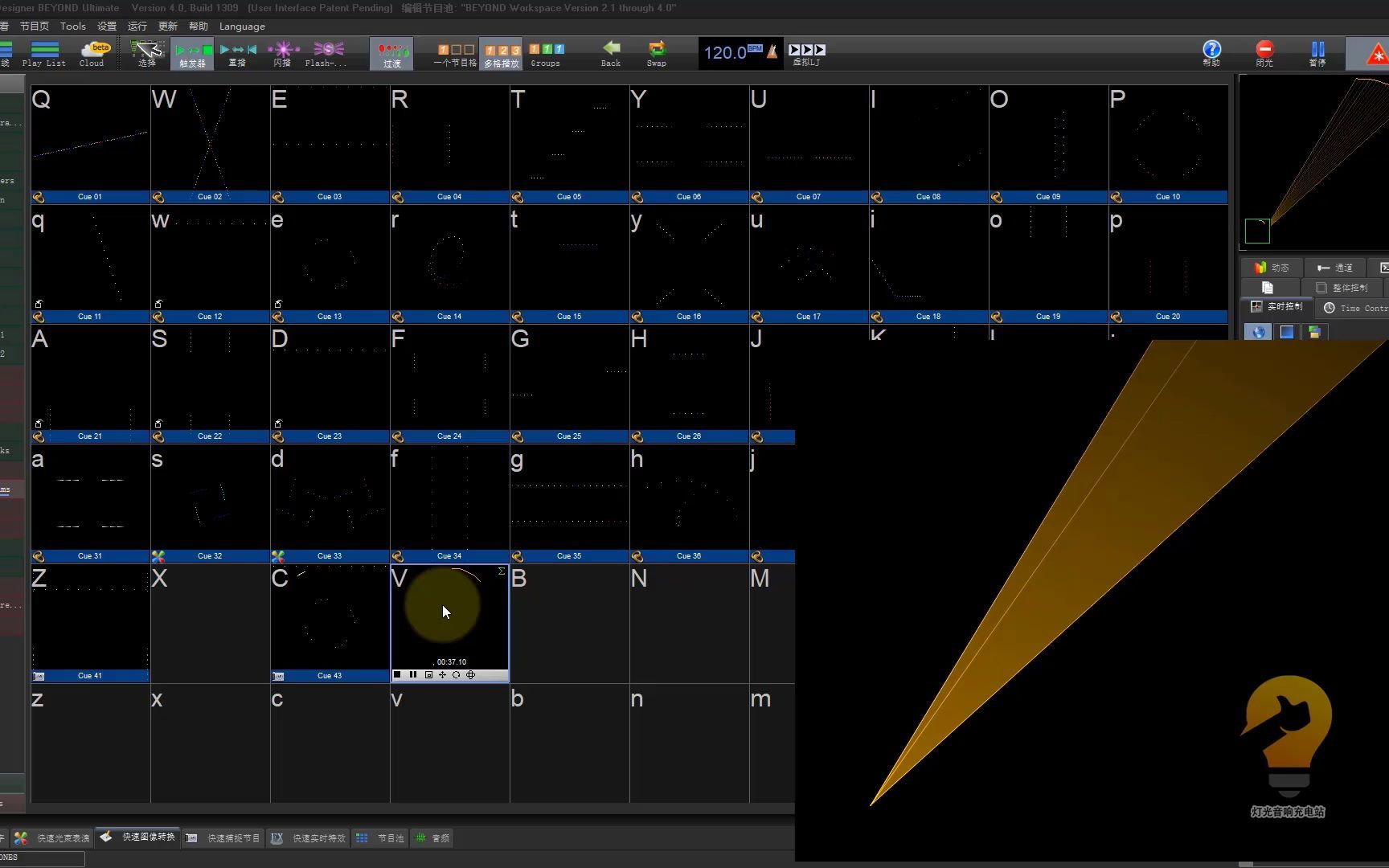Select the Cue 43 label bar

tap(330, 676)
